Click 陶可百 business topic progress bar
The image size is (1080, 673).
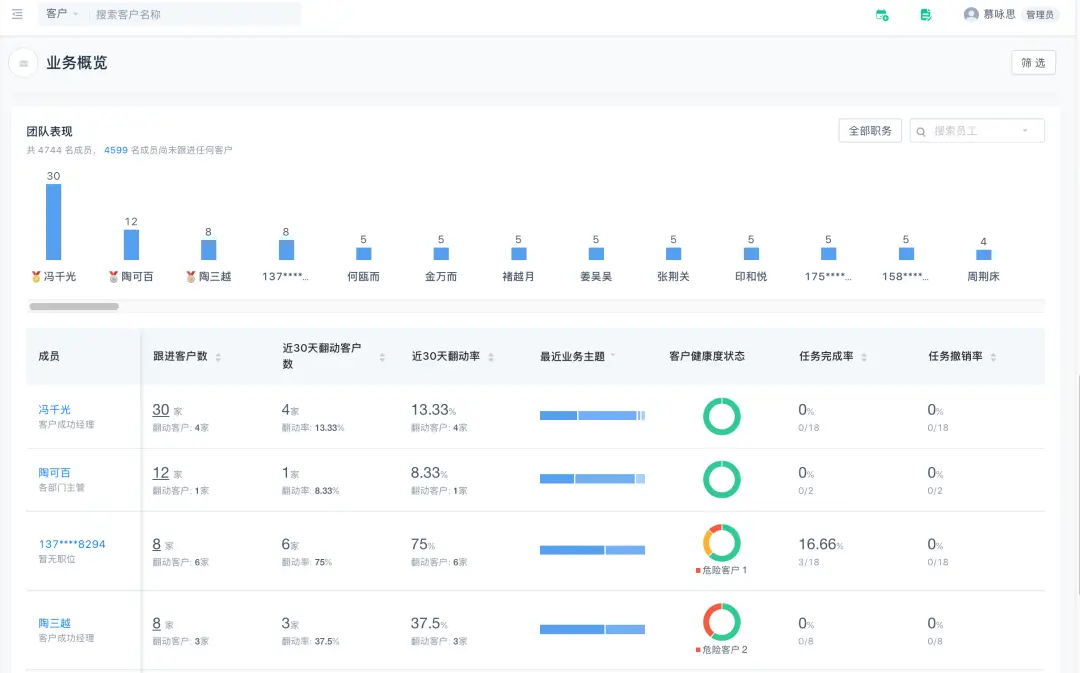(x=592, y=479)
